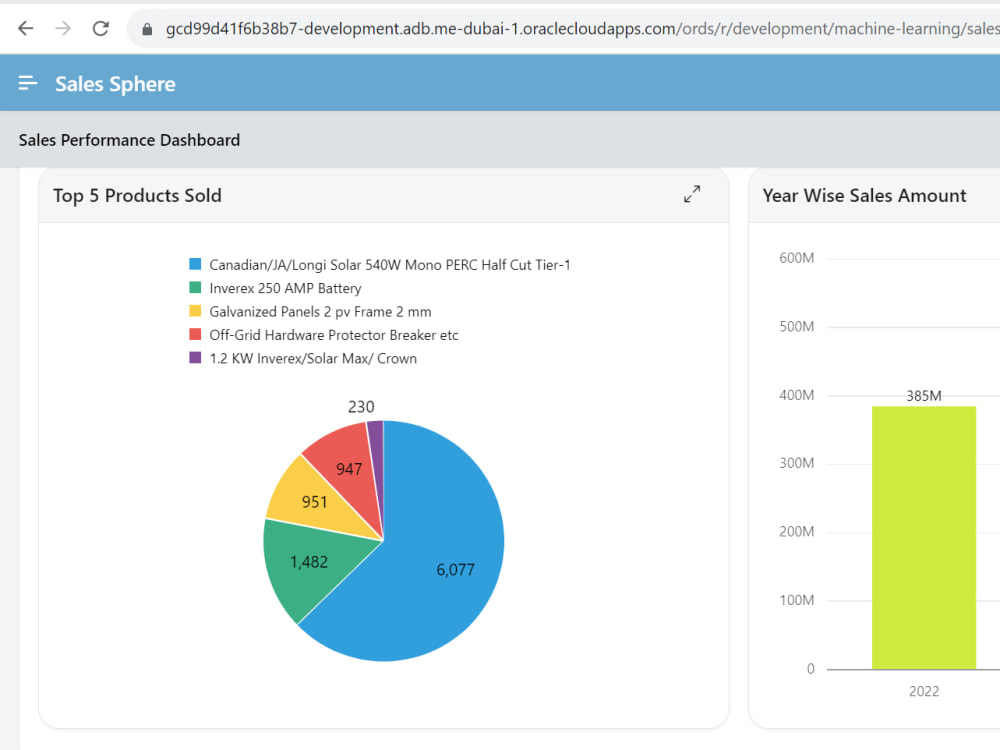1000x750 pixels.
Task: Click the lime 2022 sales bar
Action: click(x=923, y=538)
